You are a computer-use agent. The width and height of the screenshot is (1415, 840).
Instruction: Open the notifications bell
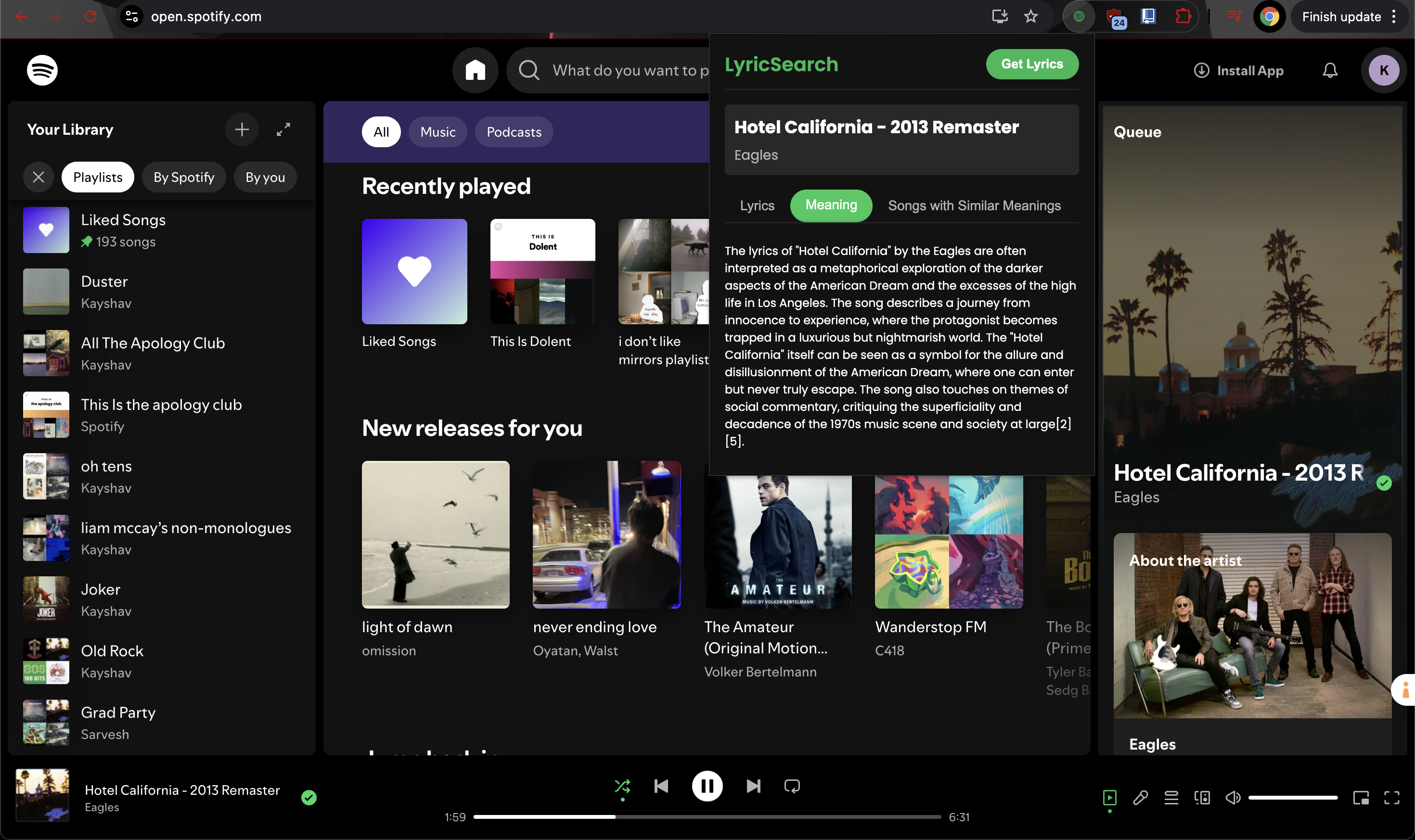(x=1329, y=70)
